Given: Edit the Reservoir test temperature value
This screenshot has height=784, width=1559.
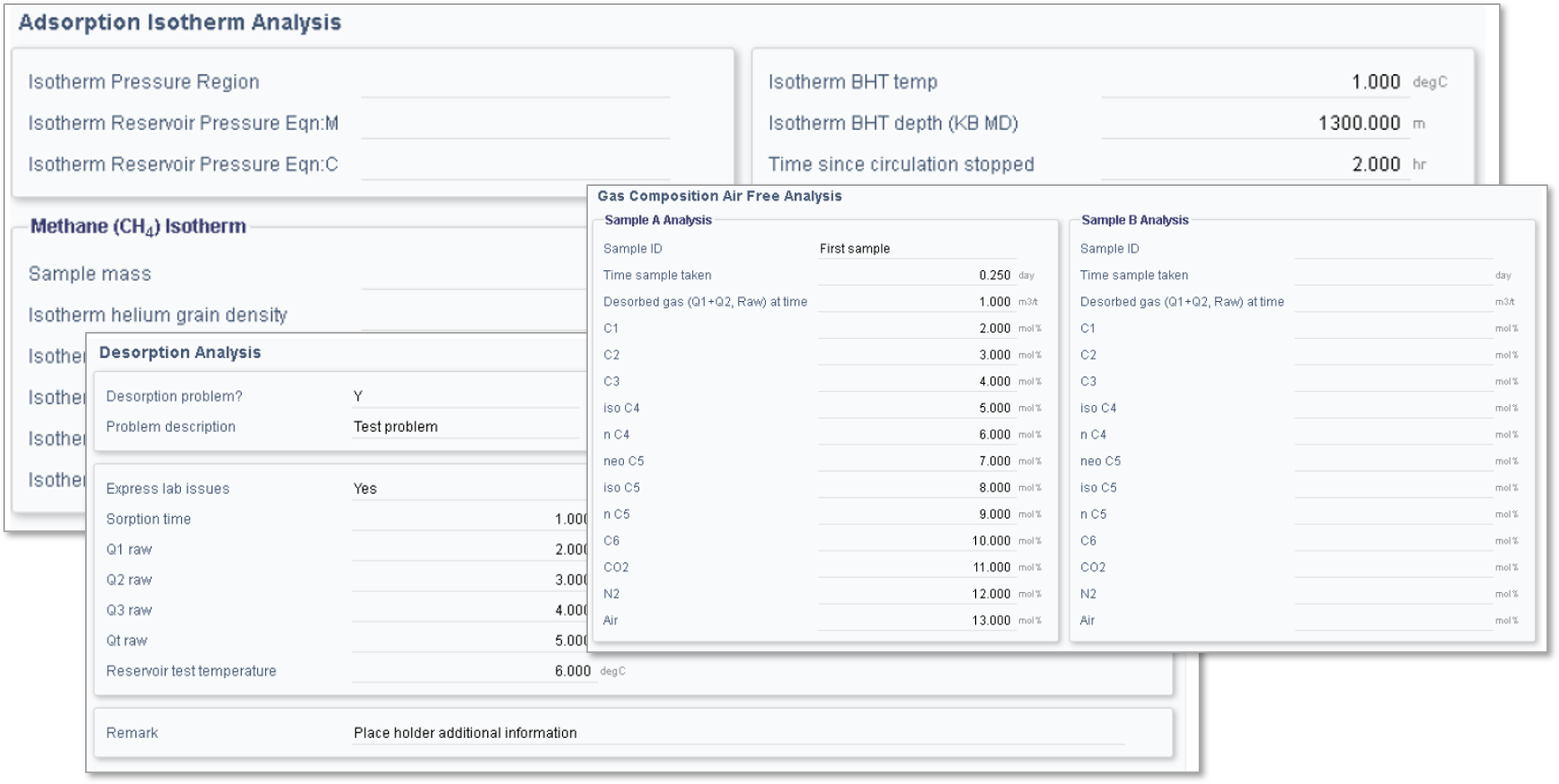Looking at the screenshot, I should 473,671.
